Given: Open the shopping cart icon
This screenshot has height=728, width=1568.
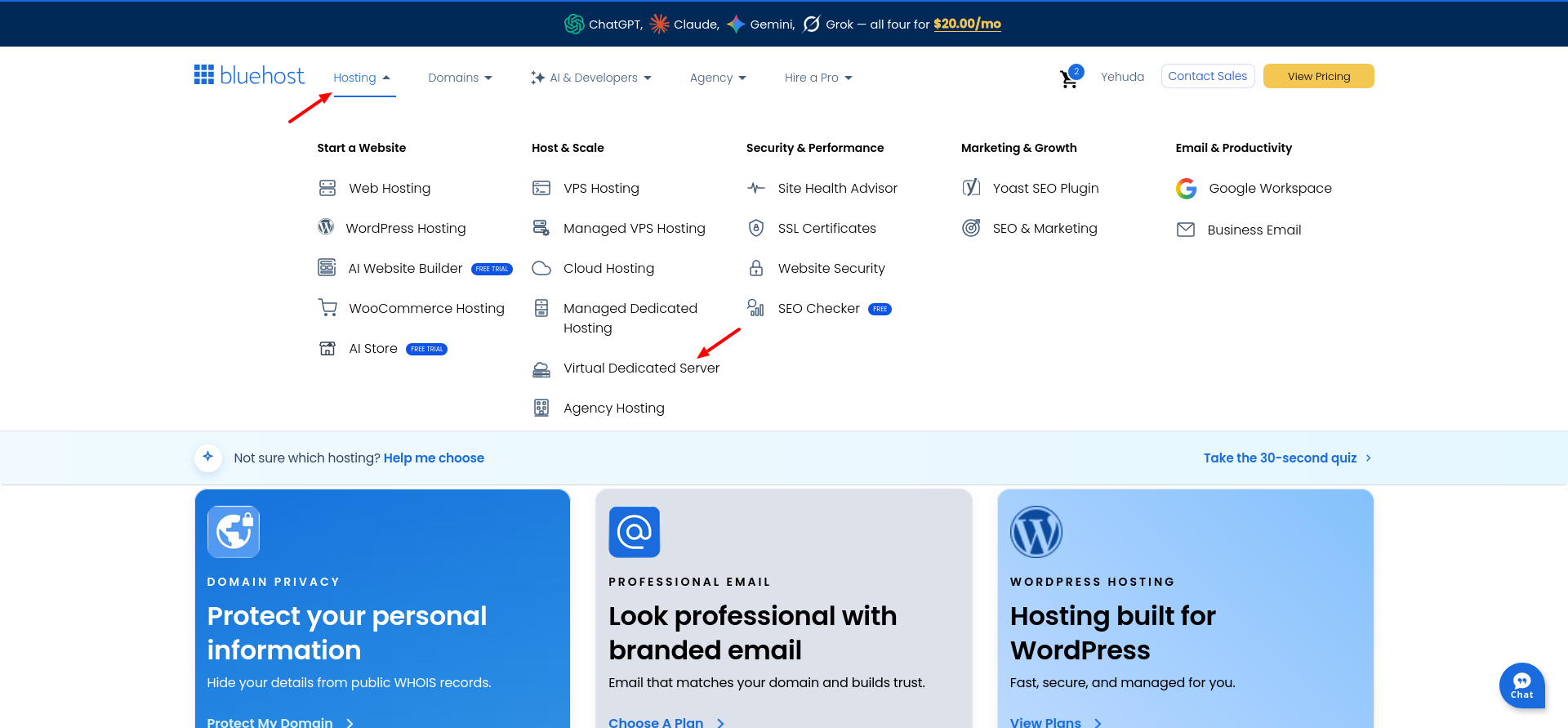Looking at the screenshot, I should pyautogui.click(x=1069, y=78).
